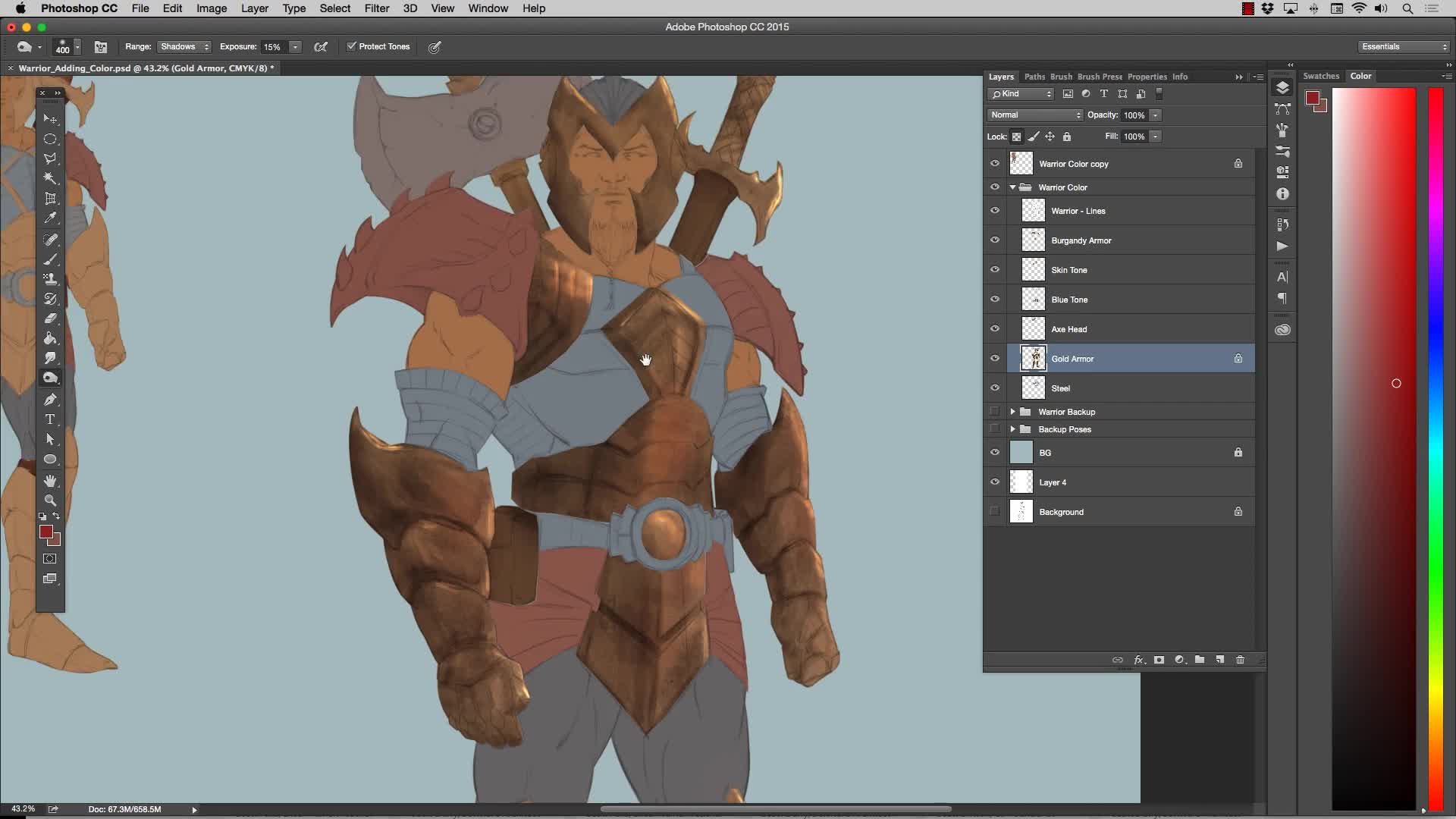Select the Type tool

(x=50, y=419)
